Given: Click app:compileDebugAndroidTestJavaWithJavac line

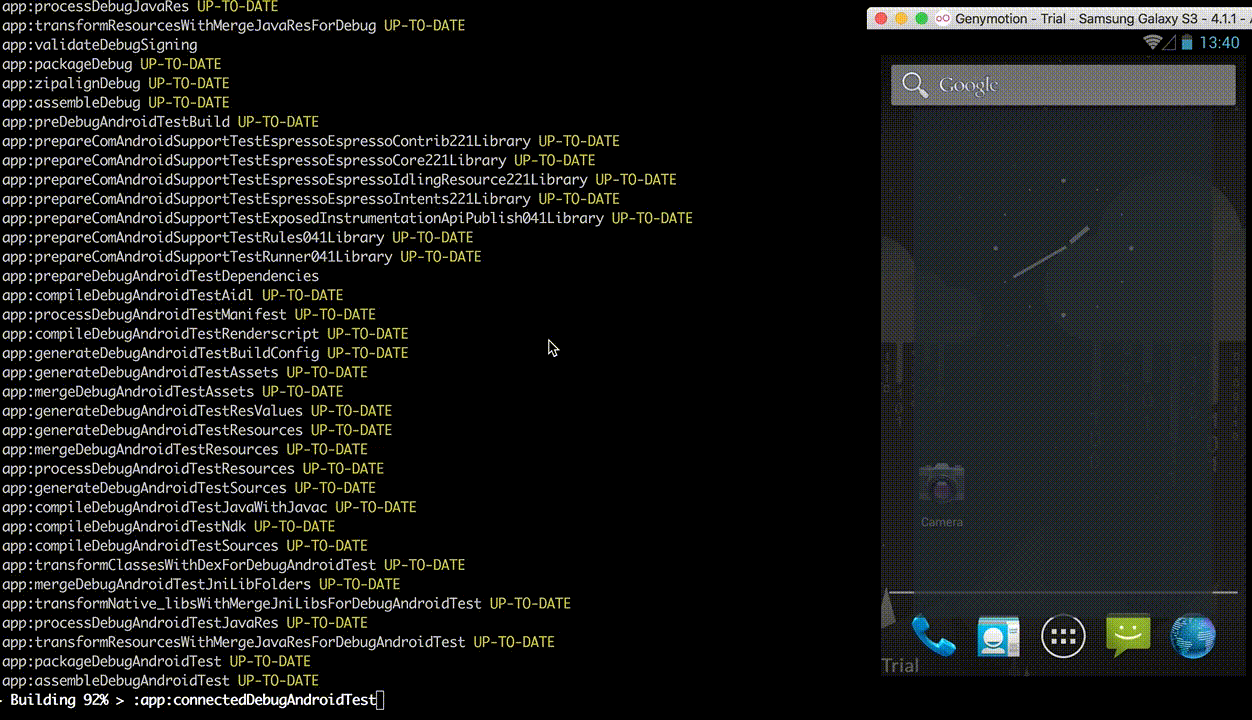Looking at the screenshot, I should pyautogui.click(x=209, y=508).
